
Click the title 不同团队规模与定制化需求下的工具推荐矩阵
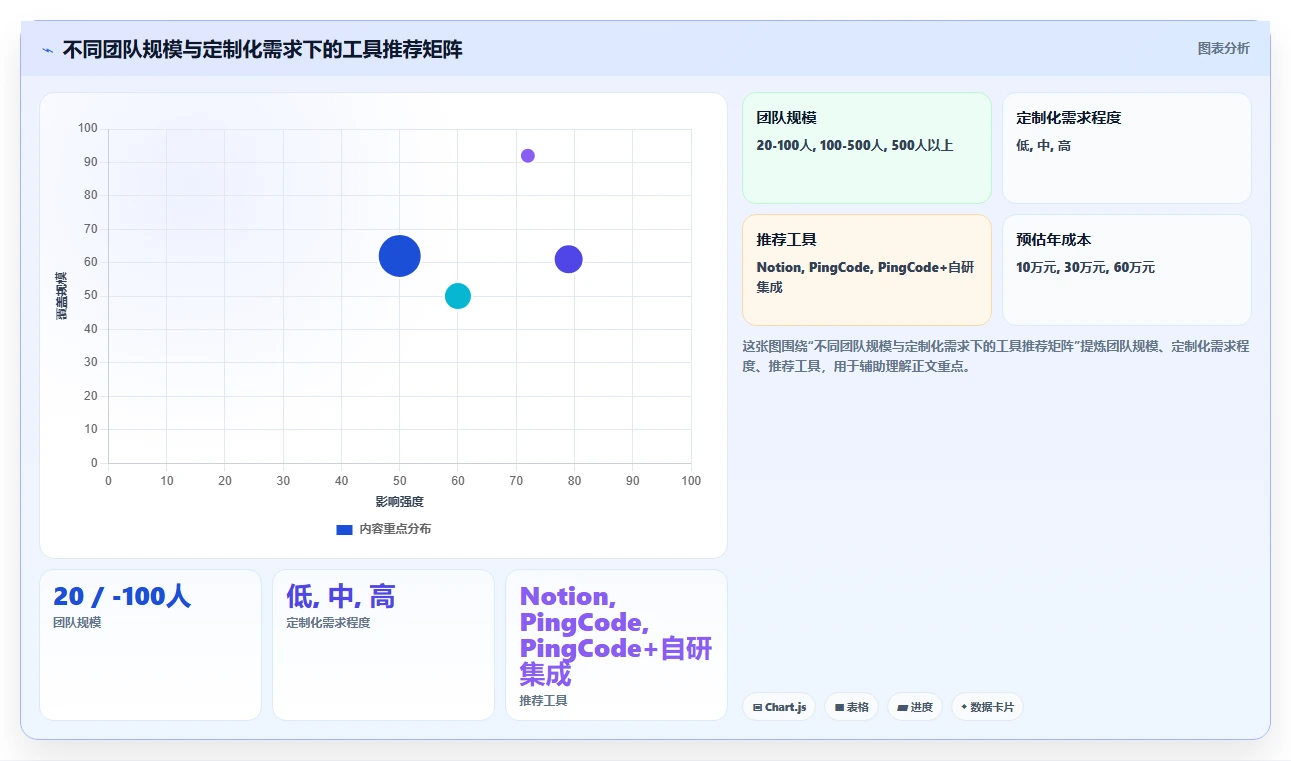tap(262, 50)
